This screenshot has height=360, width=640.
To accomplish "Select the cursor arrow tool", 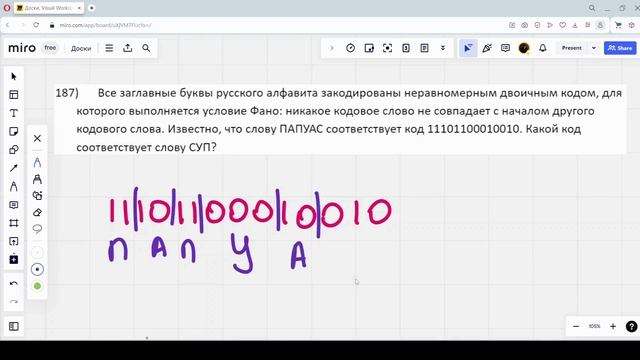I will [13, 76].
